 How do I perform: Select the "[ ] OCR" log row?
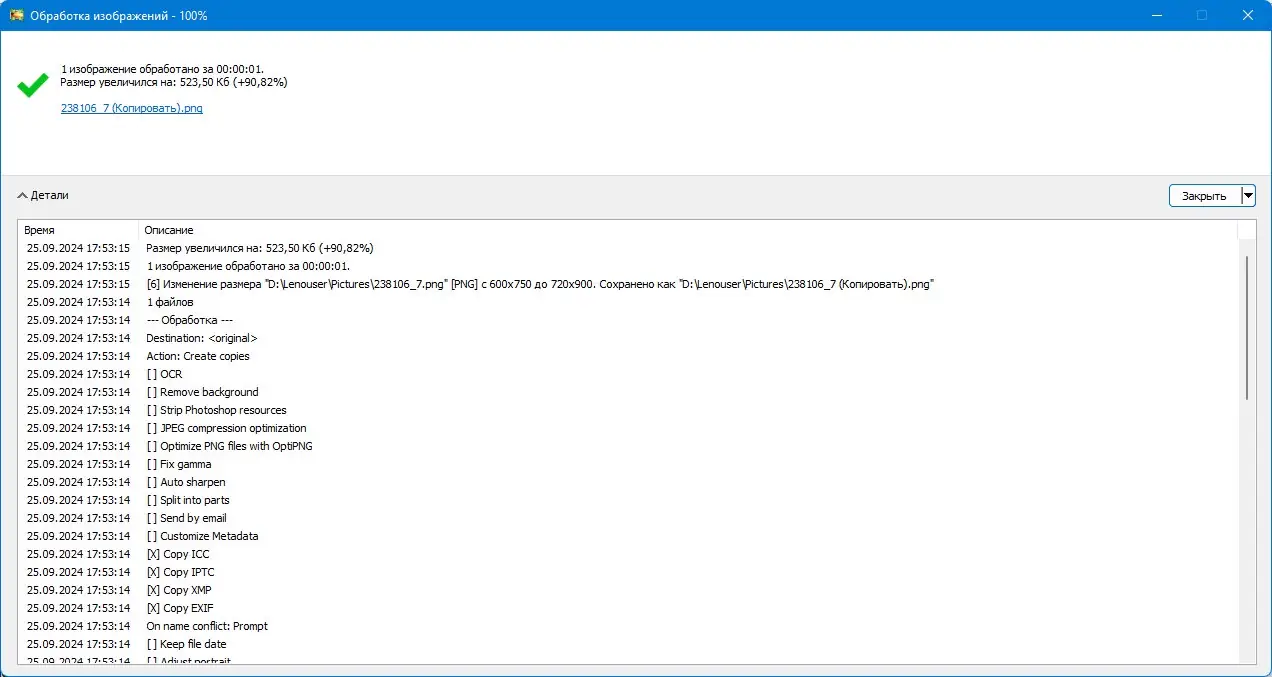click(628, 374)
